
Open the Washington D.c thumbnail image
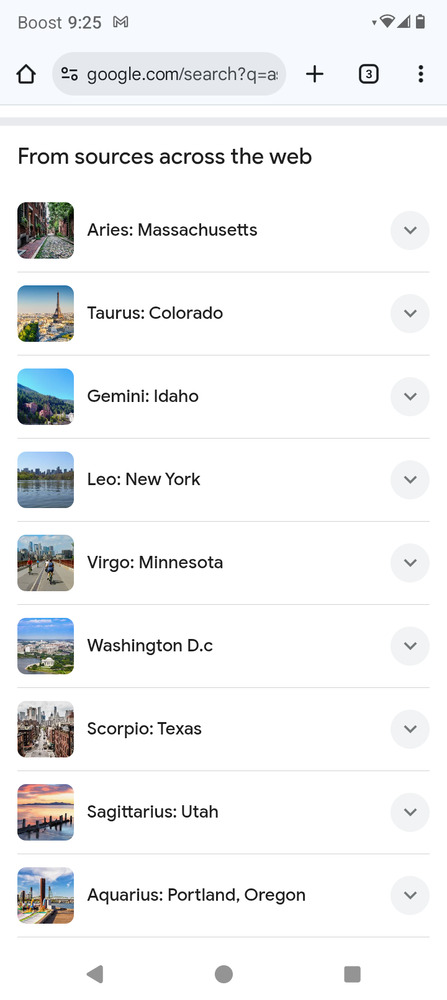pyautogui.click(x=45, y=646)
